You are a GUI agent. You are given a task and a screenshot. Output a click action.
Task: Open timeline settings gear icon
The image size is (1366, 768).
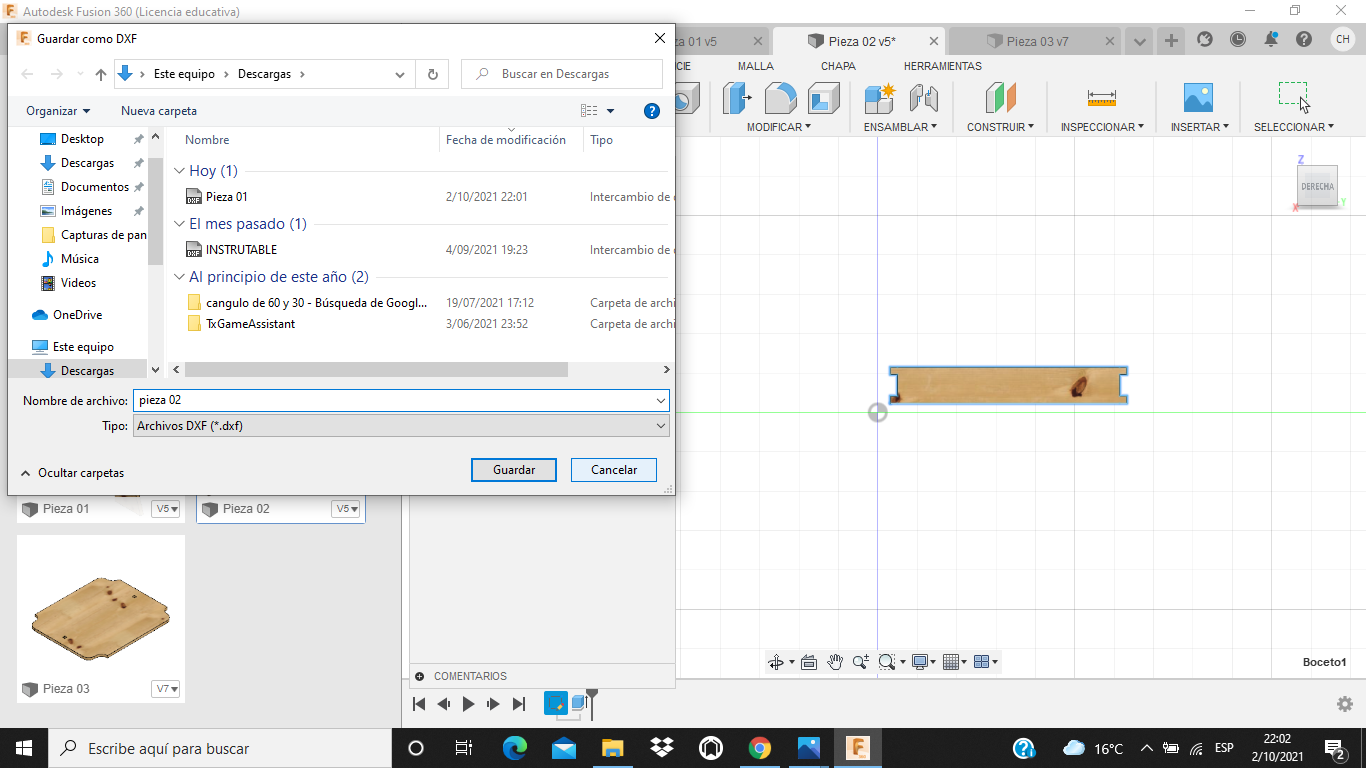(x=1345, y=704)
